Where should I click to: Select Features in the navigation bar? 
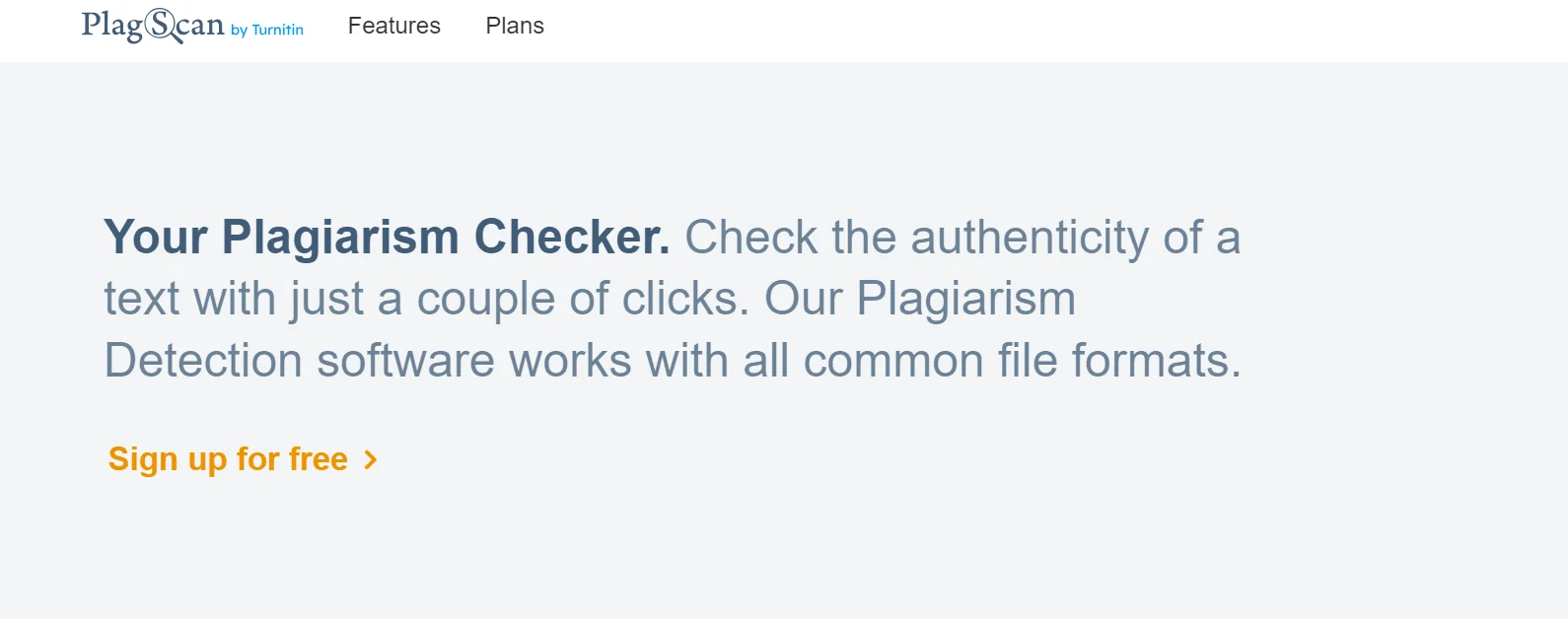coord(393,27)
